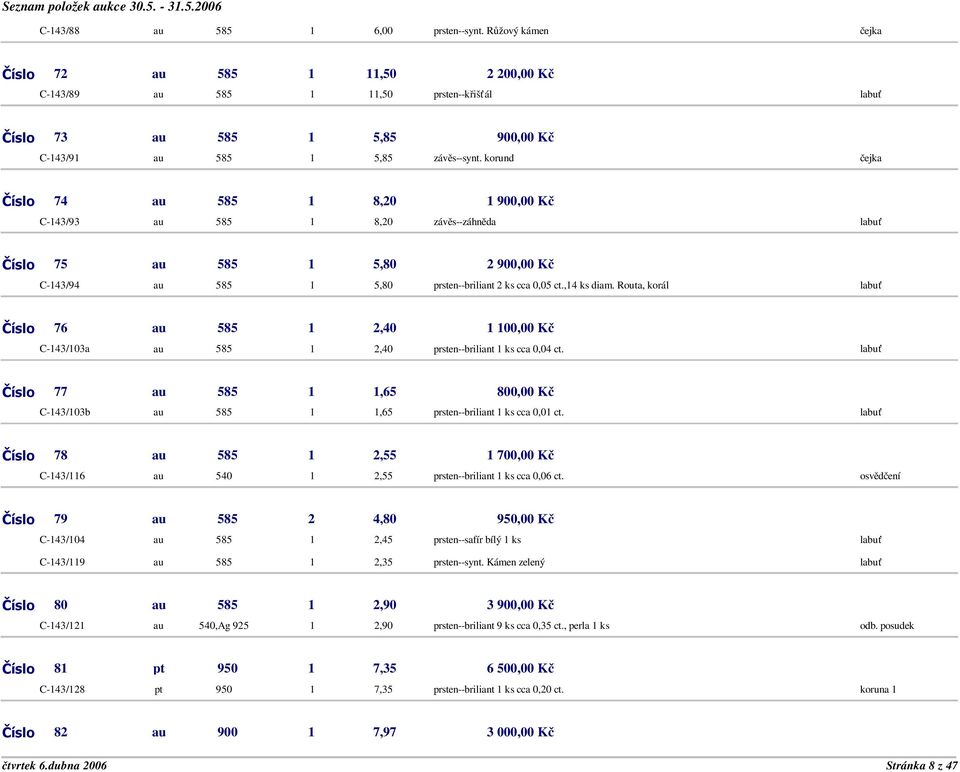
Task: Click 'odb. posudek' in row C-143/121
Action: pyautogui.click(x=886, y=626)
